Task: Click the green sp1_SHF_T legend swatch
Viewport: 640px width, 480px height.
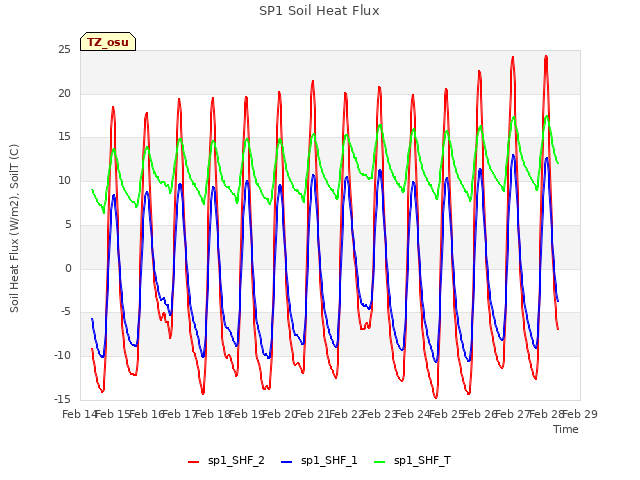Action: click(x=380, y=462)
